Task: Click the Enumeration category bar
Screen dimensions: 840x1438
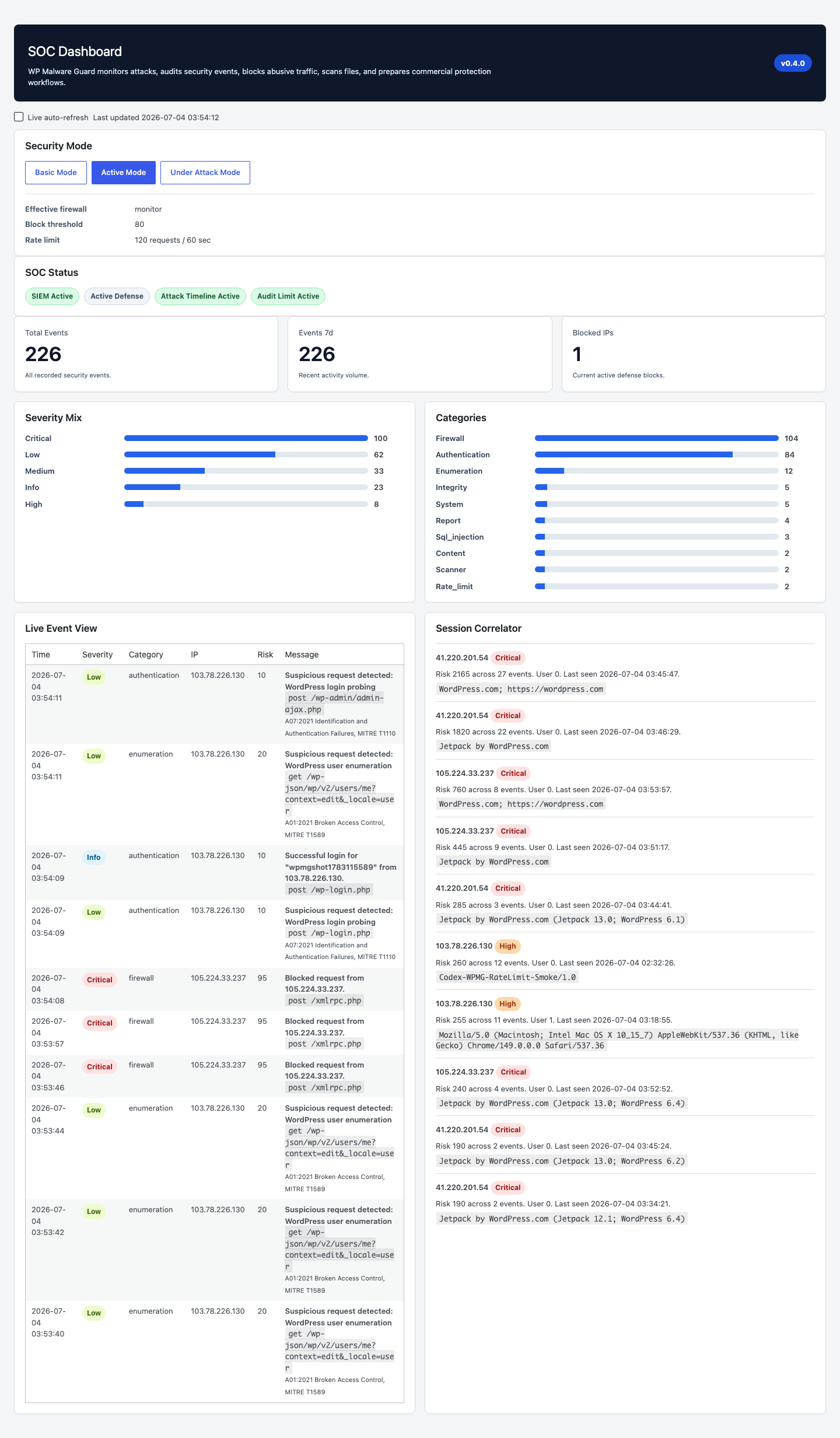Action: (657, 471)
